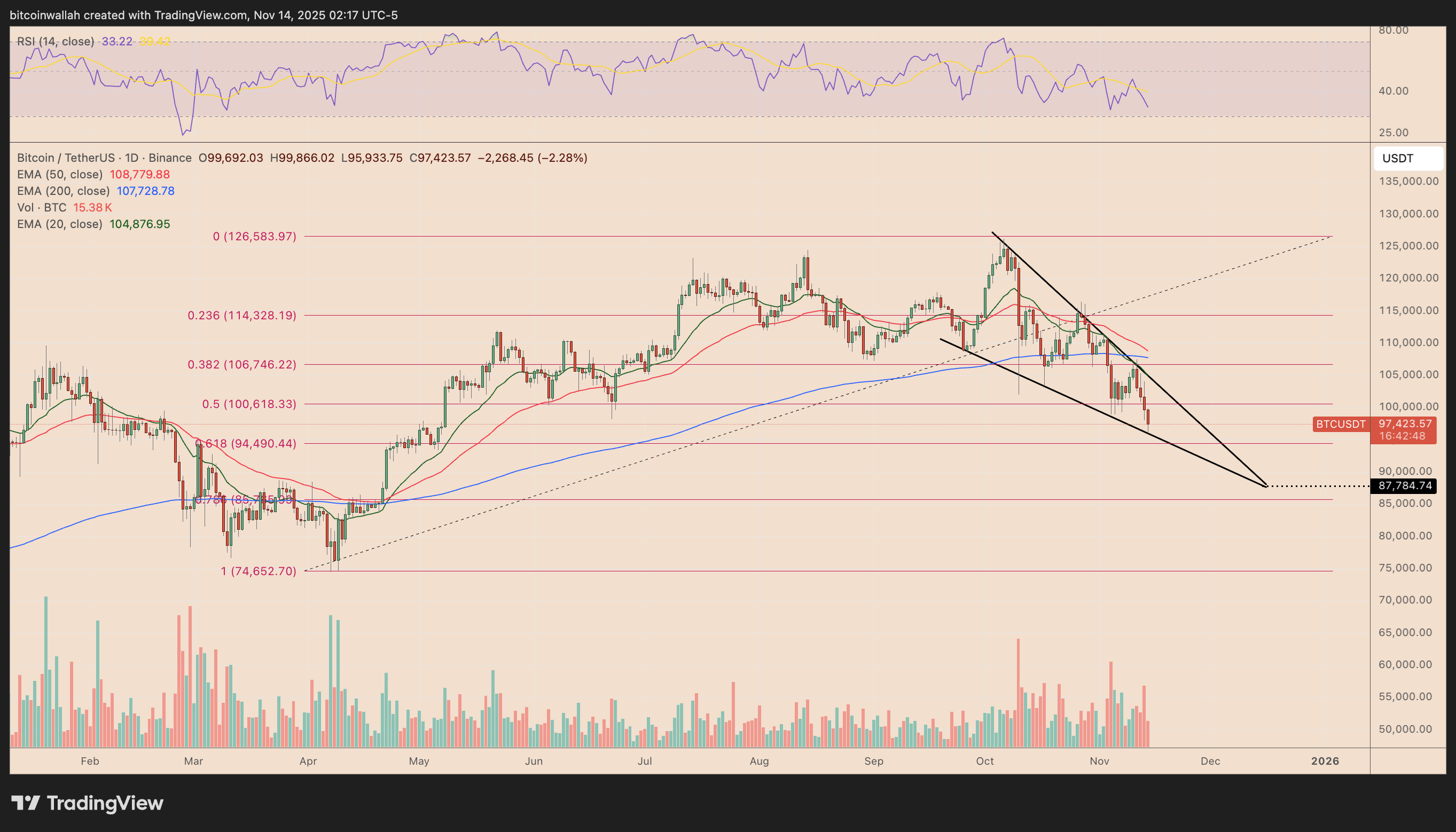The width and height of the screenshot is (1456, 832).
Task: Toggle visibility of EMA (50, close) indicator
Action: click(x=59, y=174)
